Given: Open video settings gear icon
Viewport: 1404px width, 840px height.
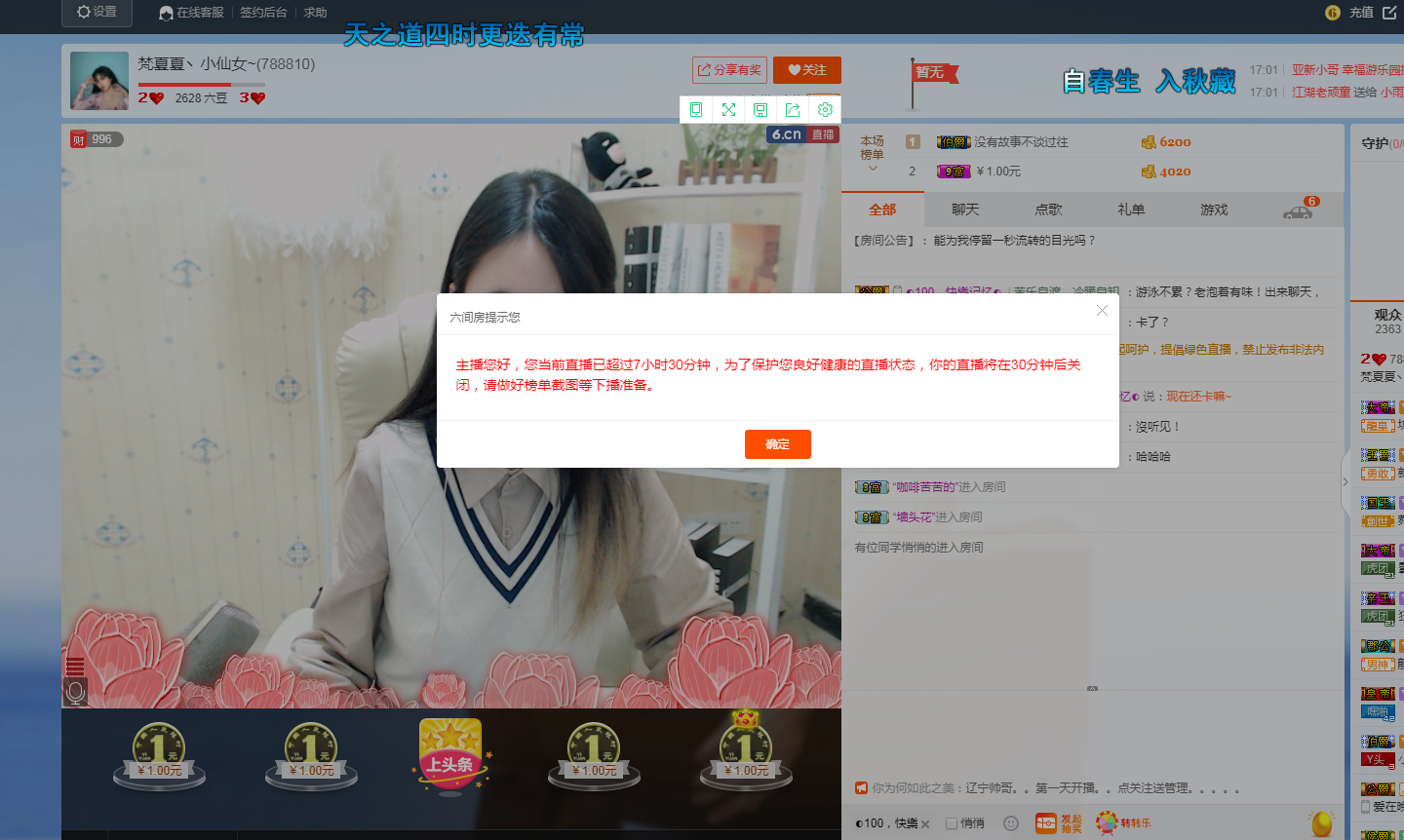Looking at the screenshot, I should point(825,109).
